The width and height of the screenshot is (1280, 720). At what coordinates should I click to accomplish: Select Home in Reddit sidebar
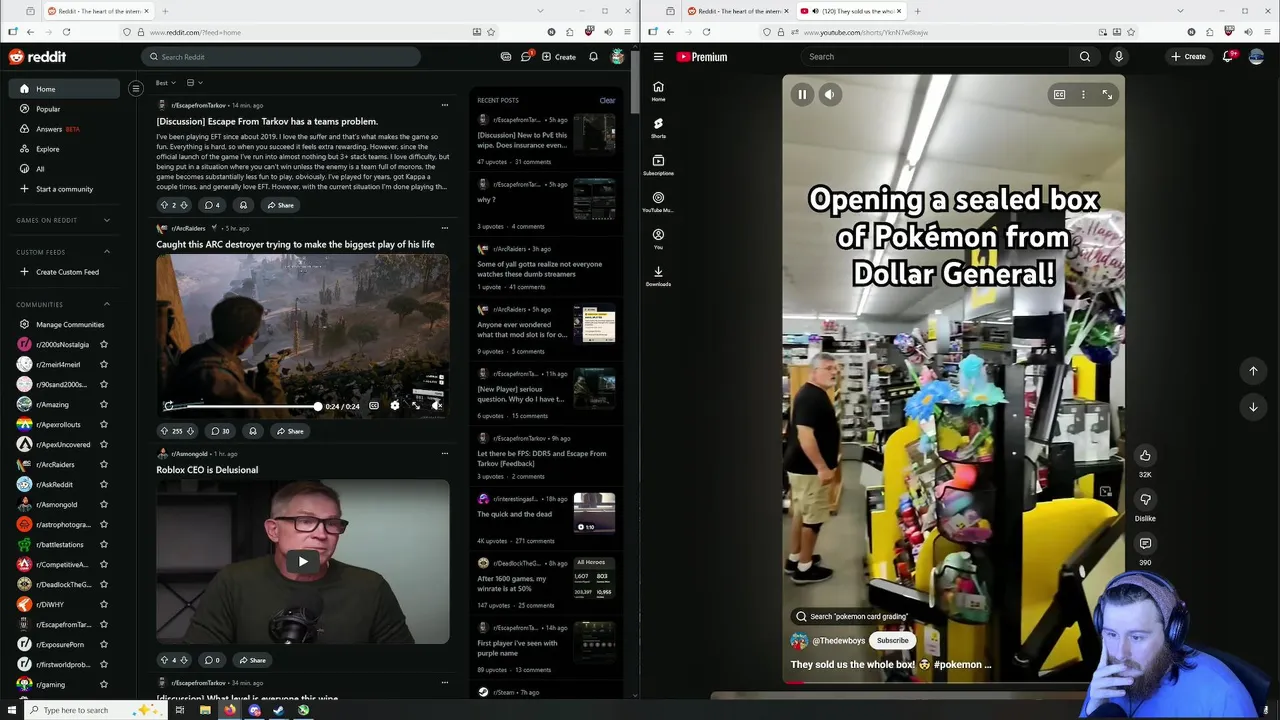click(x=65, y=89)
